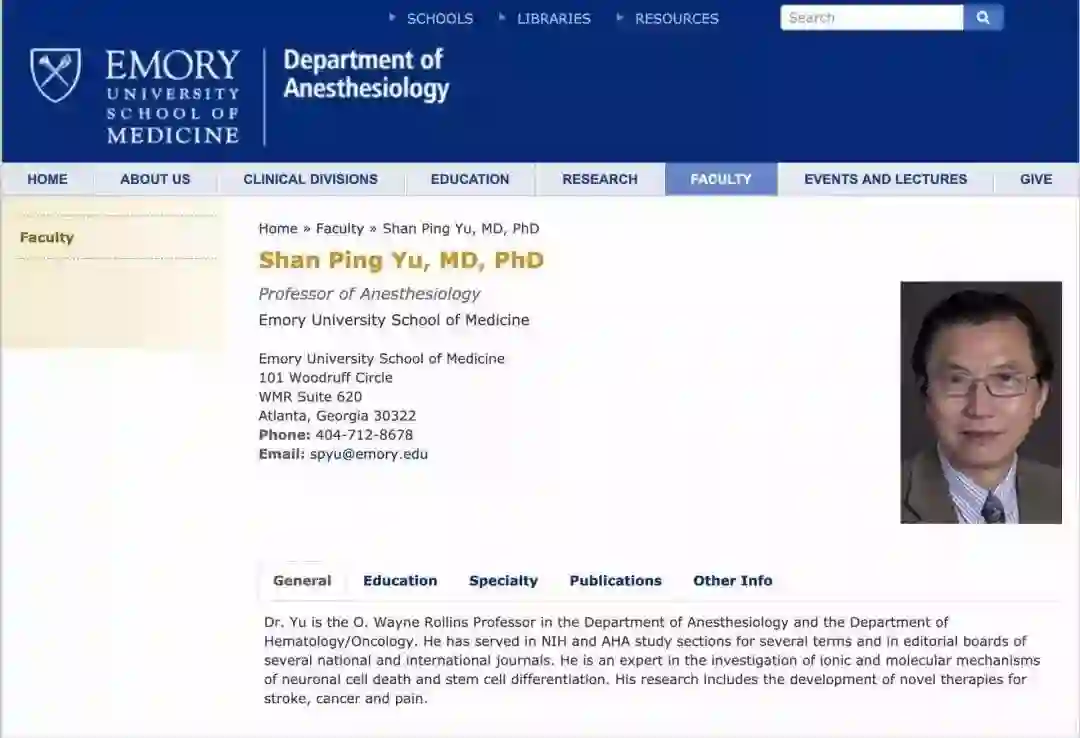Open Clinical Divisions menu item
Image resolution: width=1080 pixels, height=738 pixels.
(x=311, y=179)
